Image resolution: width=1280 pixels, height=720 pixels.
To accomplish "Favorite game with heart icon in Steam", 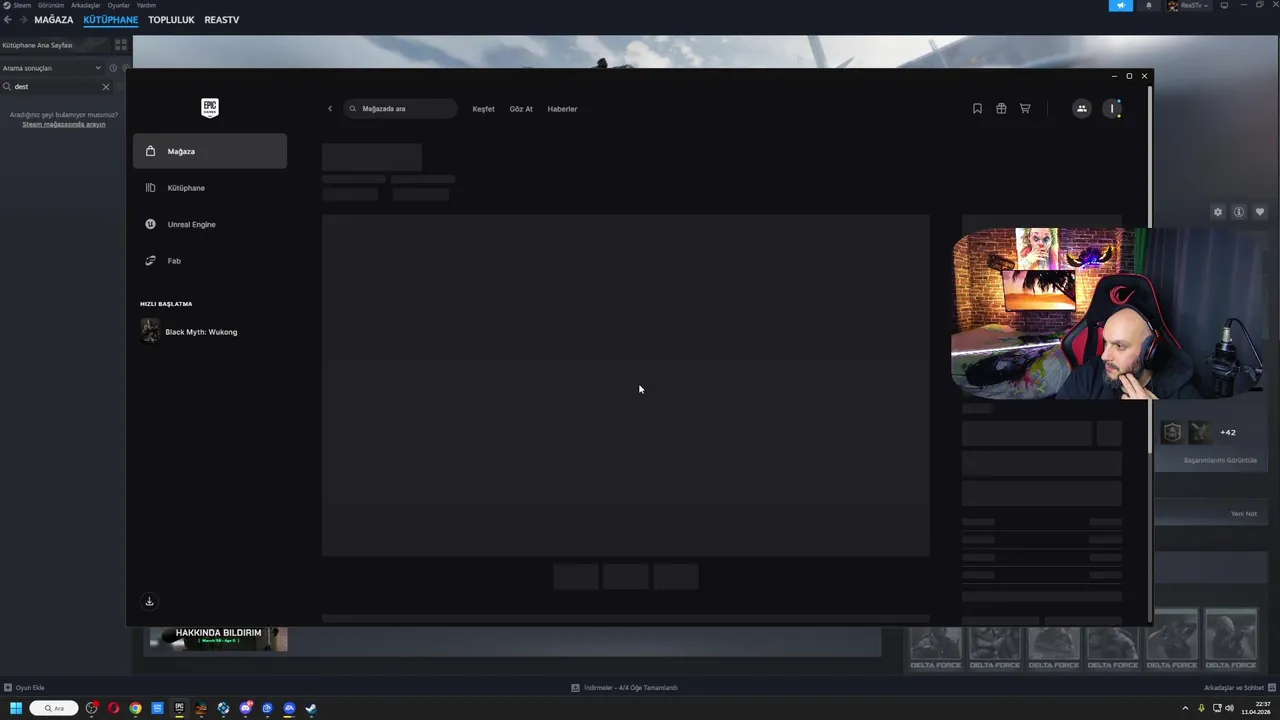I will pyautogui.click(x=1259, y=212).
